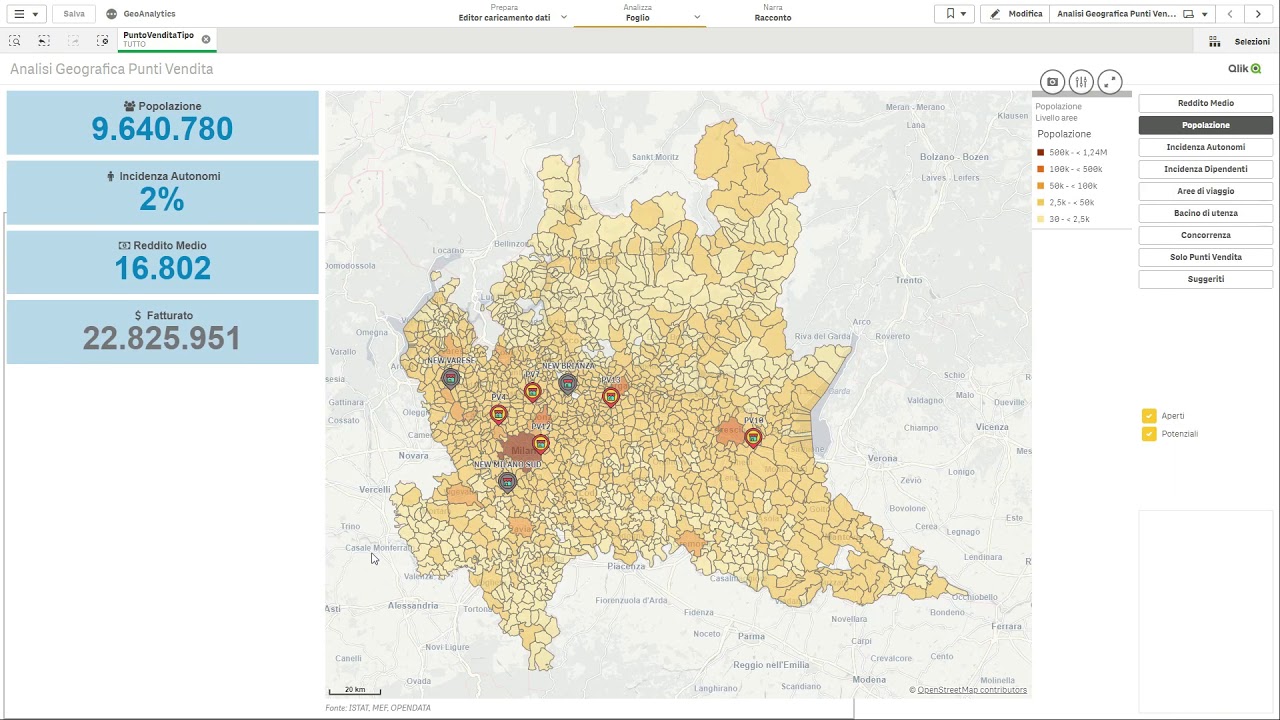Click the NEW VARESE store marker

tap(451, 378)
